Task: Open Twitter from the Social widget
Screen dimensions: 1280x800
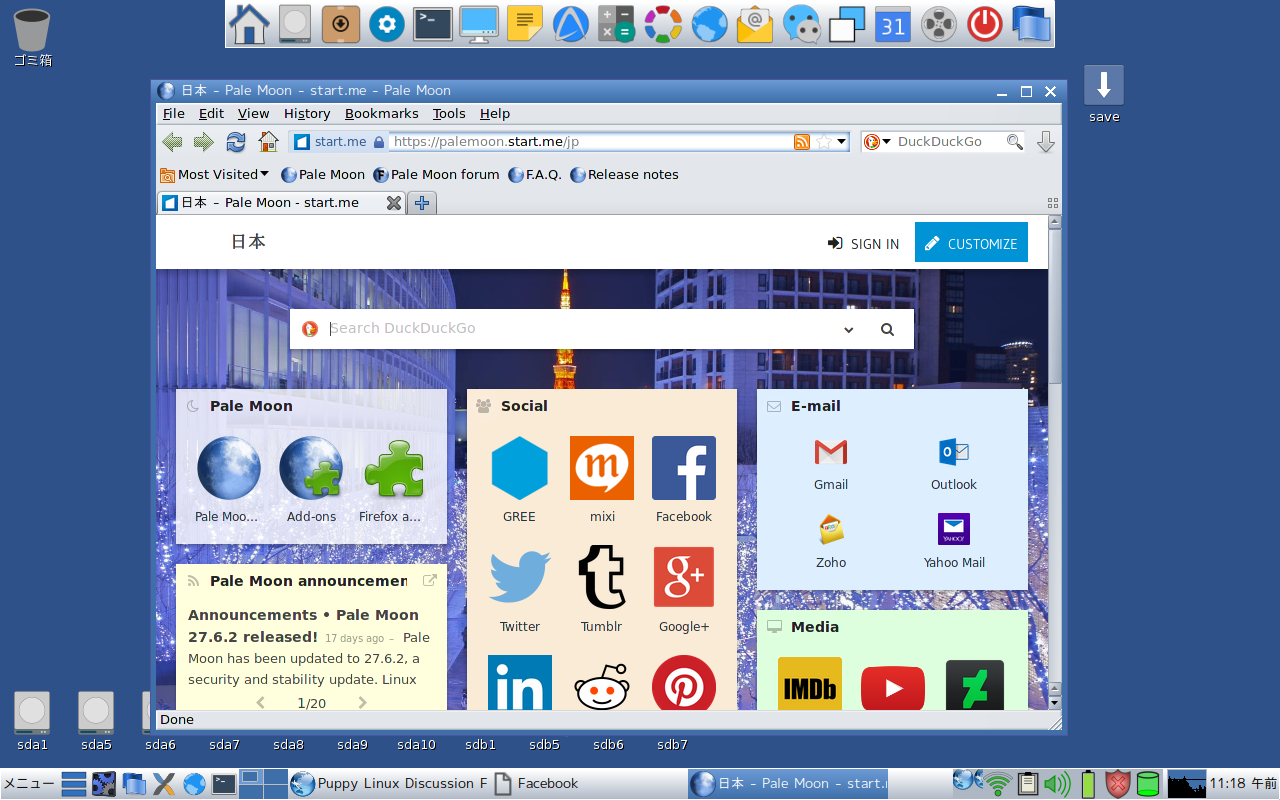Action: tap(519, 577)
